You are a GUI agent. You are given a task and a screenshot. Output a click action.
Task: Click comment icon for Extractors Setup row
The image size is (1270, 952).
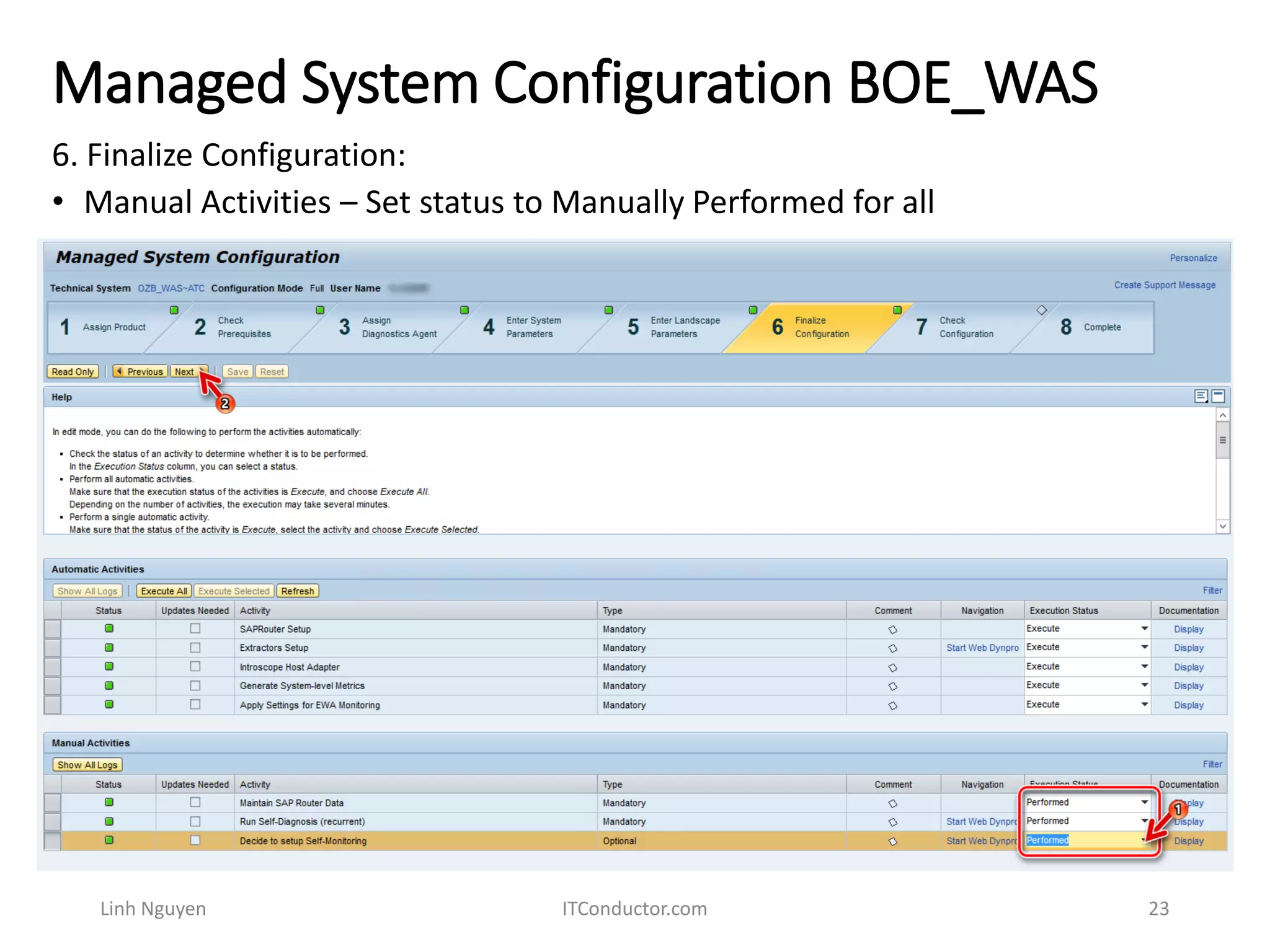tap(892, 648)
